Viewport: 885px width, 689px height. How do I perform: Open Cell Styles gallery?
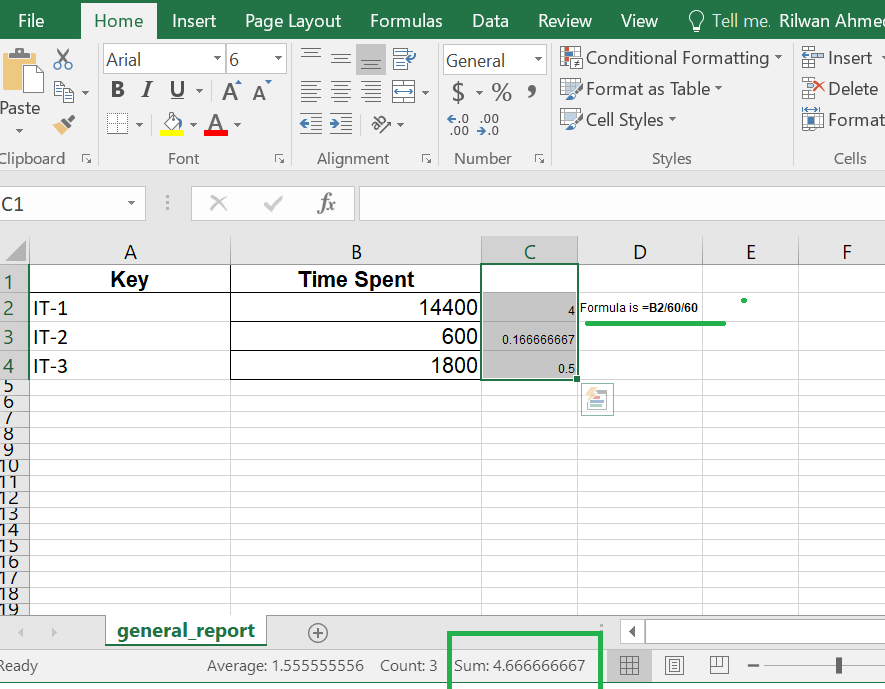618,120
